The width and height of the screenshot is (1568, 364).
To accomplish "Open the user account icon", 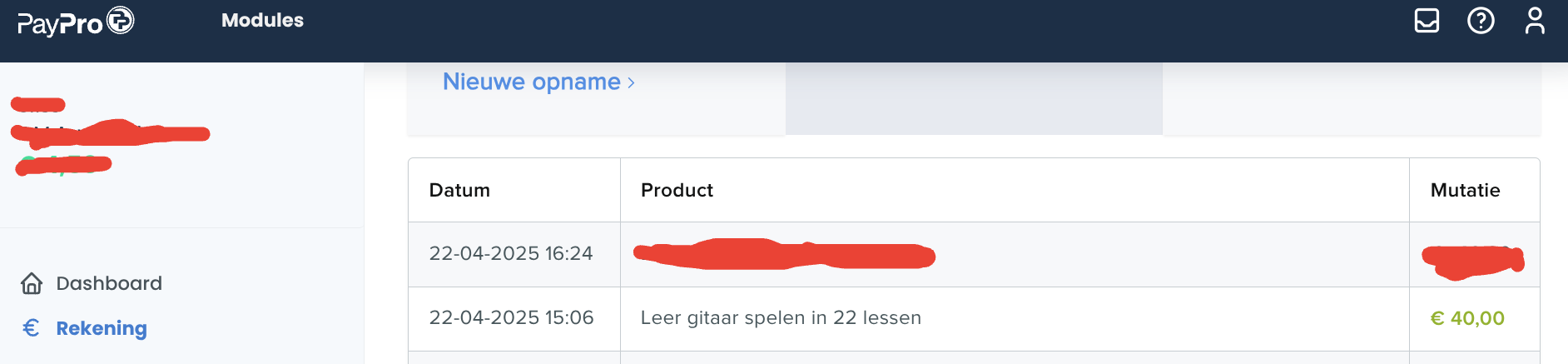I will [x=1535, y=20].
